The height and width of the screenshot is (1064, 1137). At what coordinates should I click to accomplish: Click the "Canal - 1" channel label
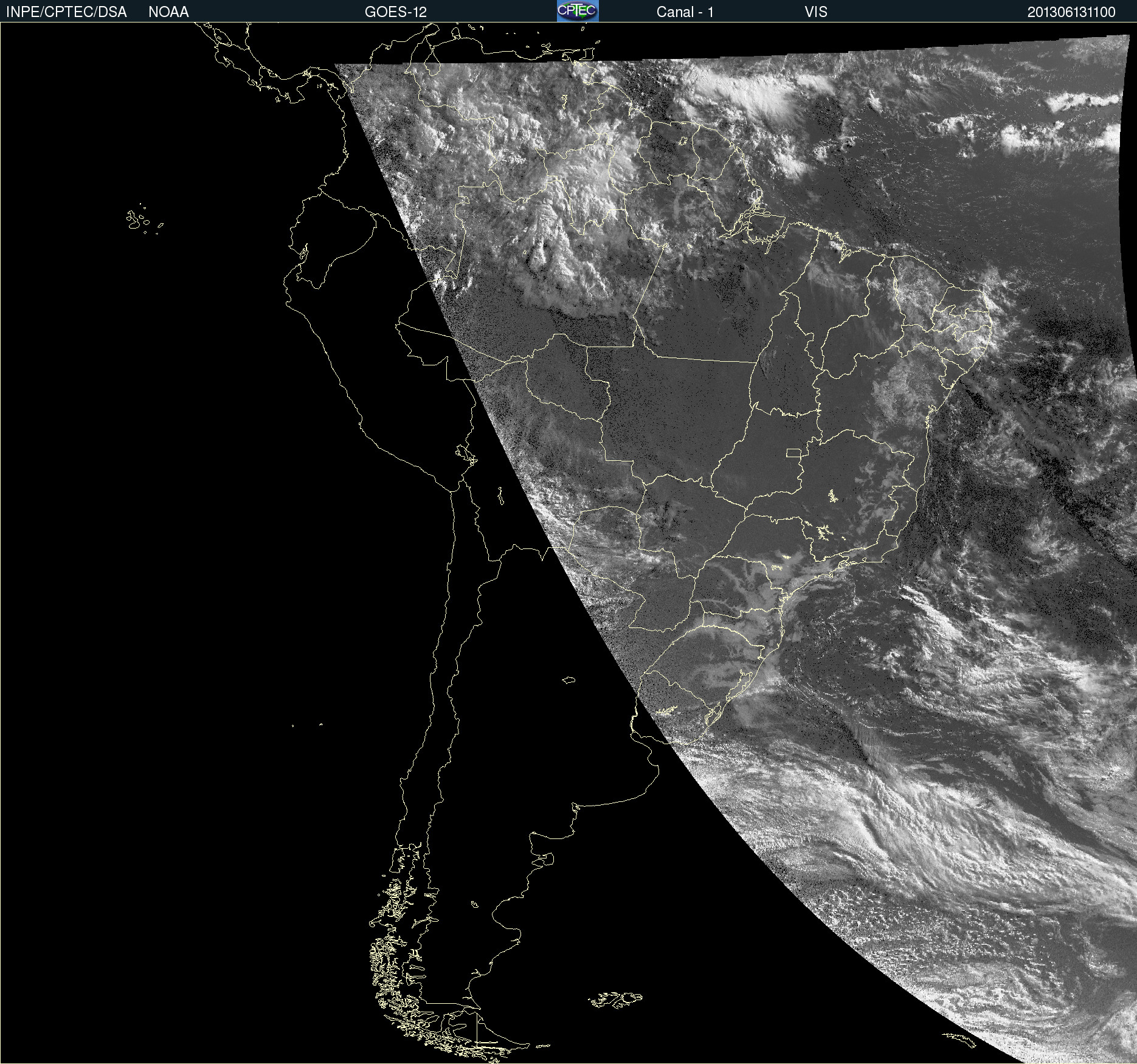685,12
